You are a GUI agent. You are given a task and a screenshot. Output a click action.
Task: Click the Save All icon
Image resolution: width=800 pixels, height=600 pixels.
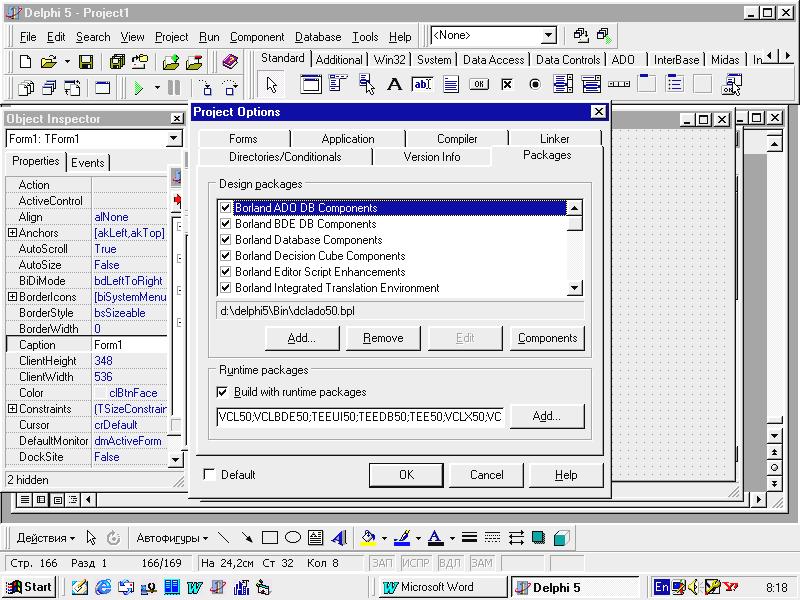[117, 62]
